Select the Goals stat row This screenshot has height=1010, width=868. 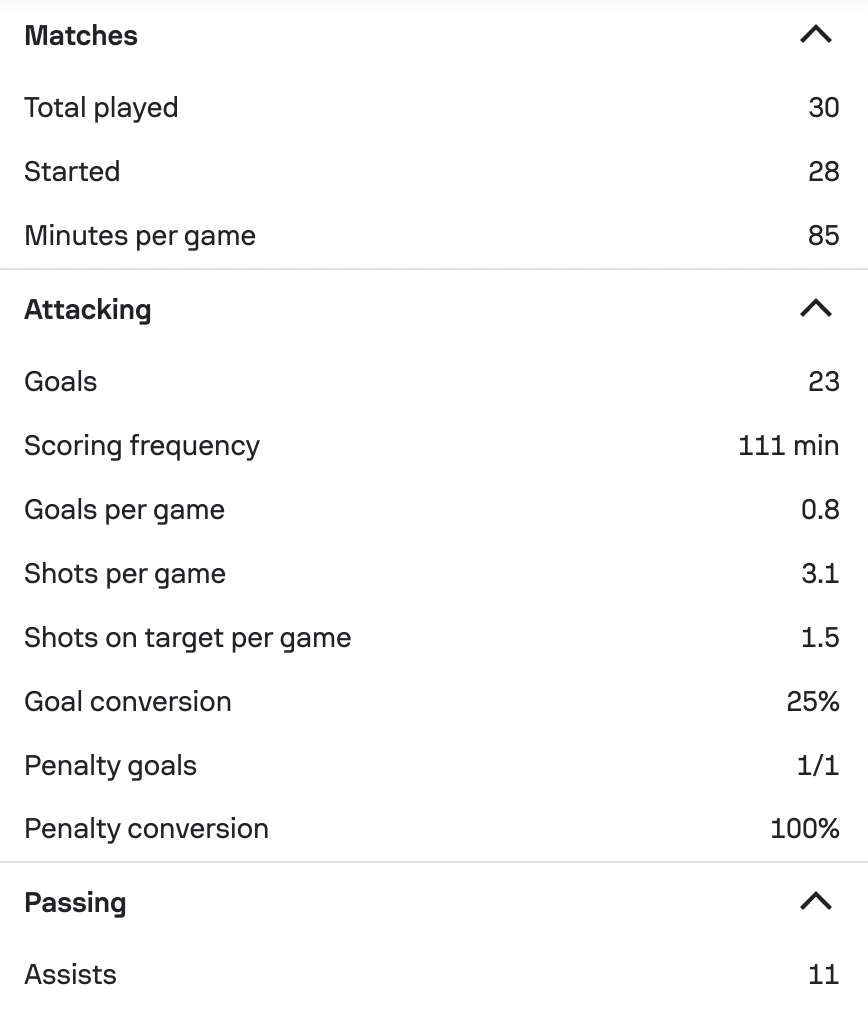tap(434, 381)
